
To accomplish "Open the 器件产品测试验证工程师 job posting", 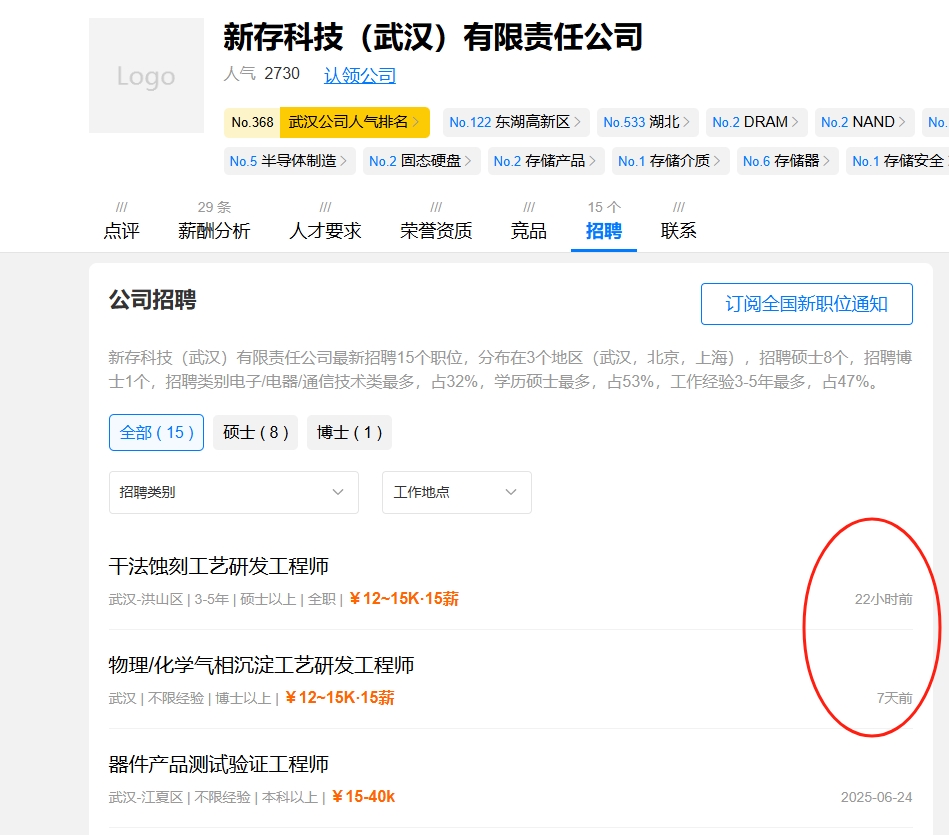I will point(218,764).
